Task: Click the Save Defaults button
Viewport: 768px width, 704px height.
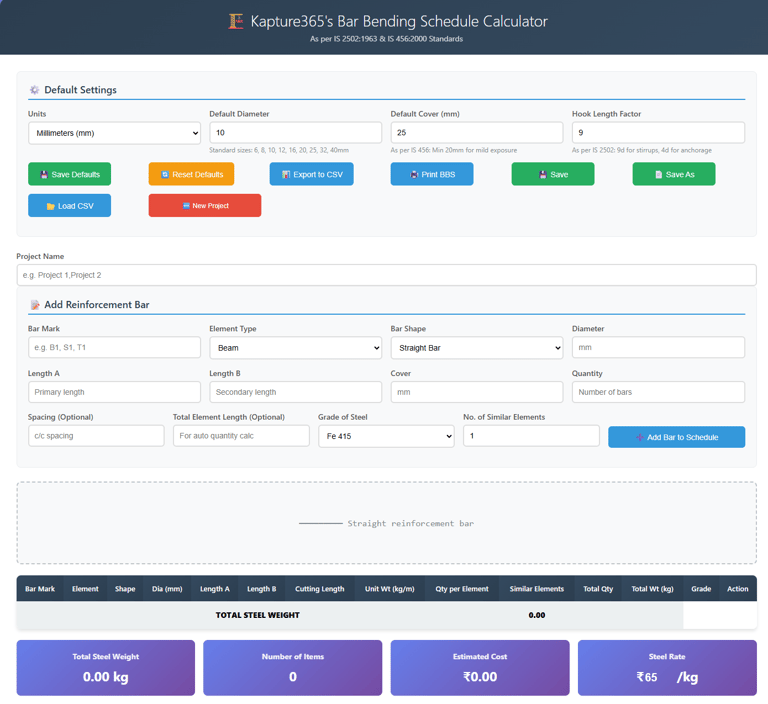Action: coord(70,174)
